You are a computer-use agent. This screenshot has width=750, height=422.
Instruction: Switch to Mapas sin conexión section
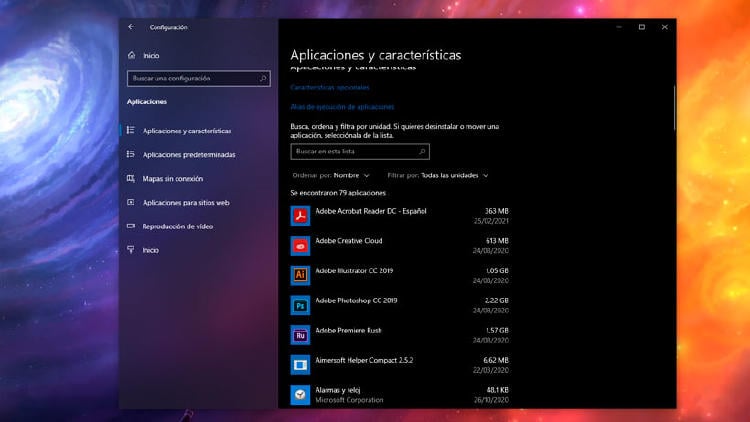(172, 179)
